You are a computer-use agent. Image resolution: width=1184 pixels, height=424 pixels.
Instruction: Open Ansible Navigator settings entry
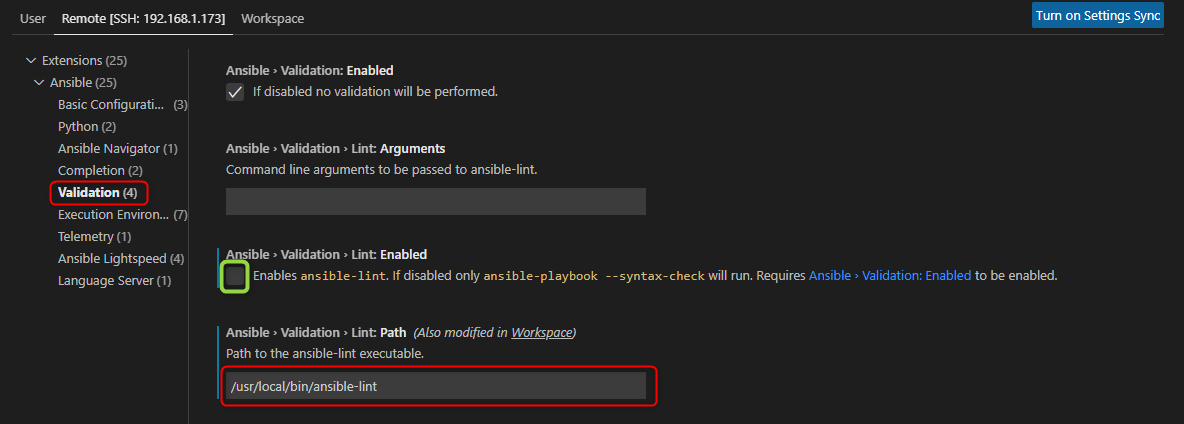118,148
